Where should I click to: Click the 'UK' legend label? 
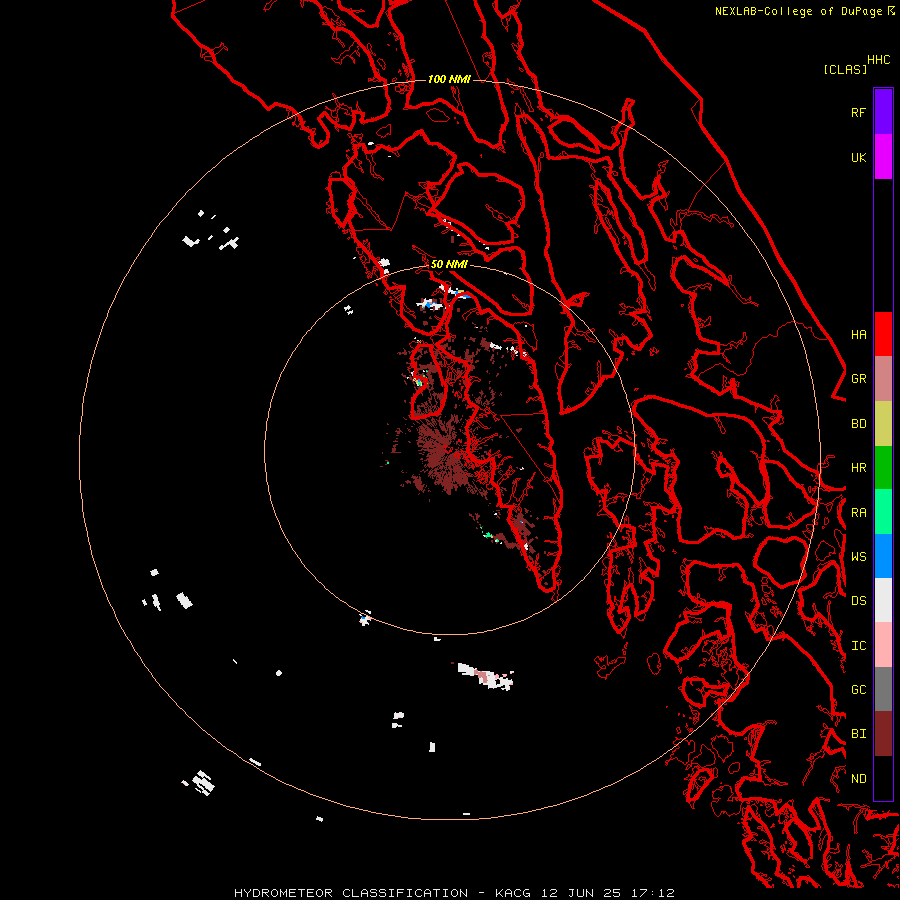point(858,157)
